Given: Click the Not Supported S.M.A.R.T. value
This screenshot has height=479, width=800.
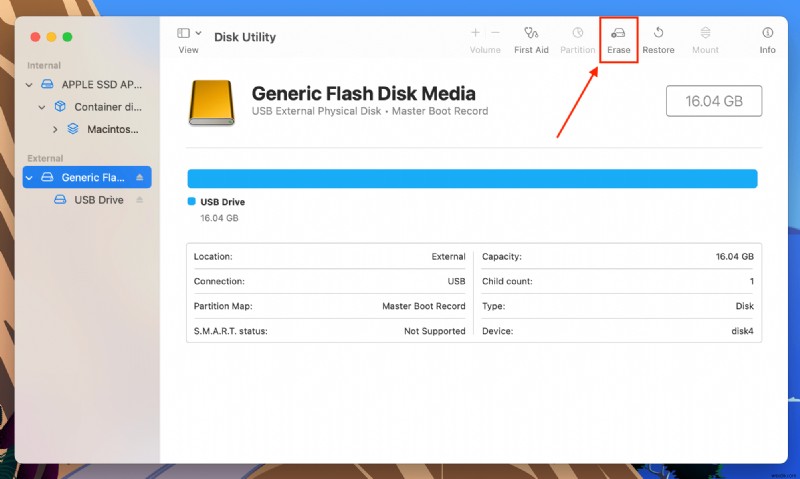Looking at the screenshot, I should [435, 331].
